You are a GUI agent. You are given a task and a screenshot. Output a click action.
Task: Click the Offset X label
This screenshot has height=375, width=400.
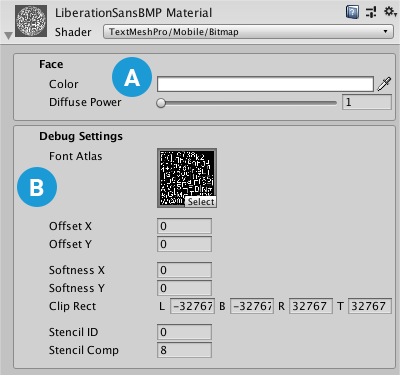[x=70, y=226]
